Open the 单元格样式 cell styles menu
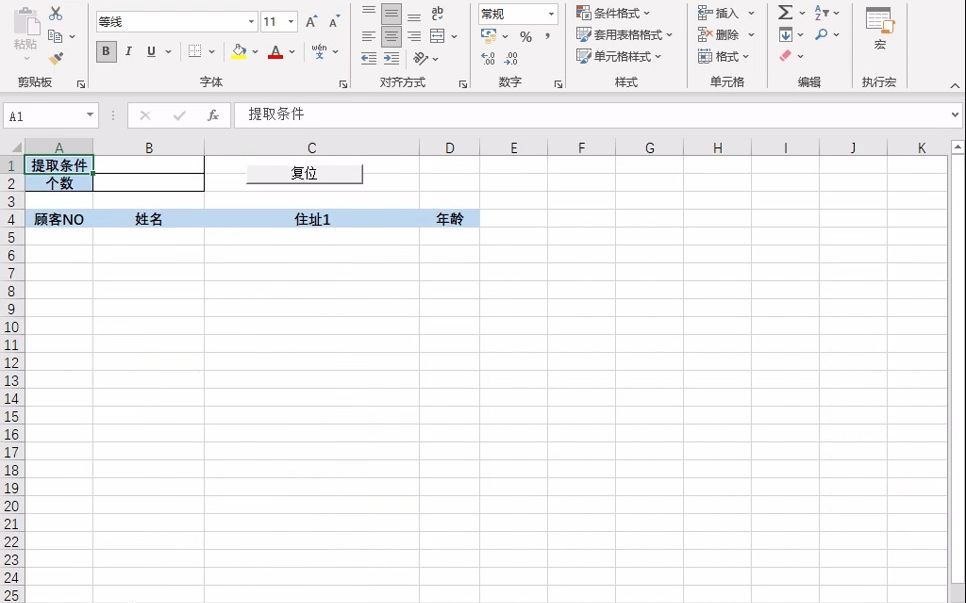Image resolution: width=966 pixels, height=603 pixels. point(618,55)
